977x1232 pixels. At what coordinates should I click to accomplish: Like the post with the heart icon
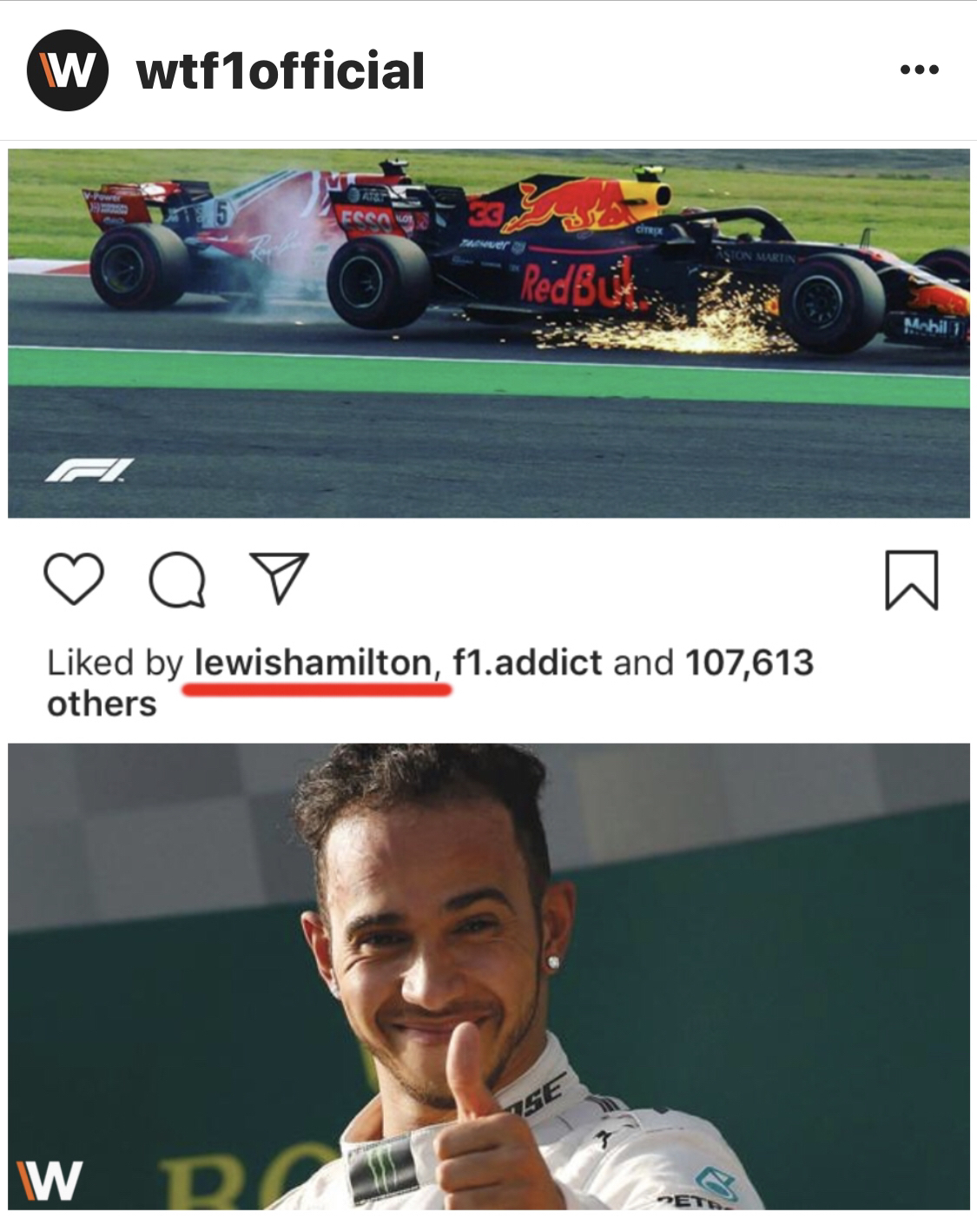click(74, 580)
